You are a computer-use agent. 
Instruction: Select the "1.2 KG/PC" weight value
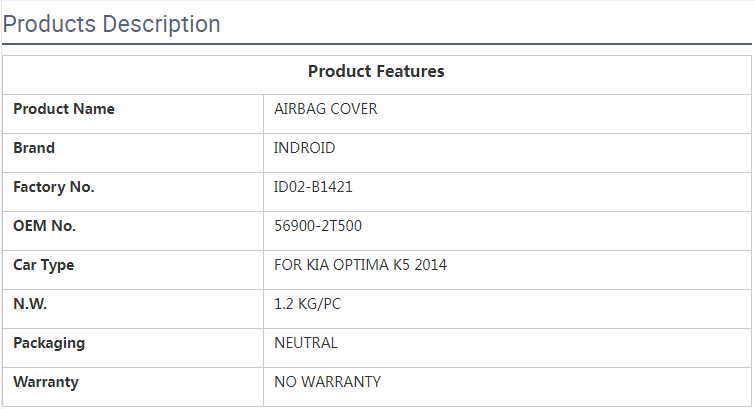307,304
